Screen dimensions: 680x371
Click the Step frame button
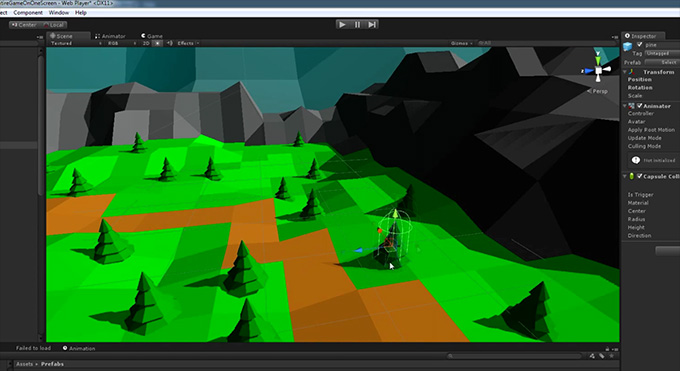[372, 25]
